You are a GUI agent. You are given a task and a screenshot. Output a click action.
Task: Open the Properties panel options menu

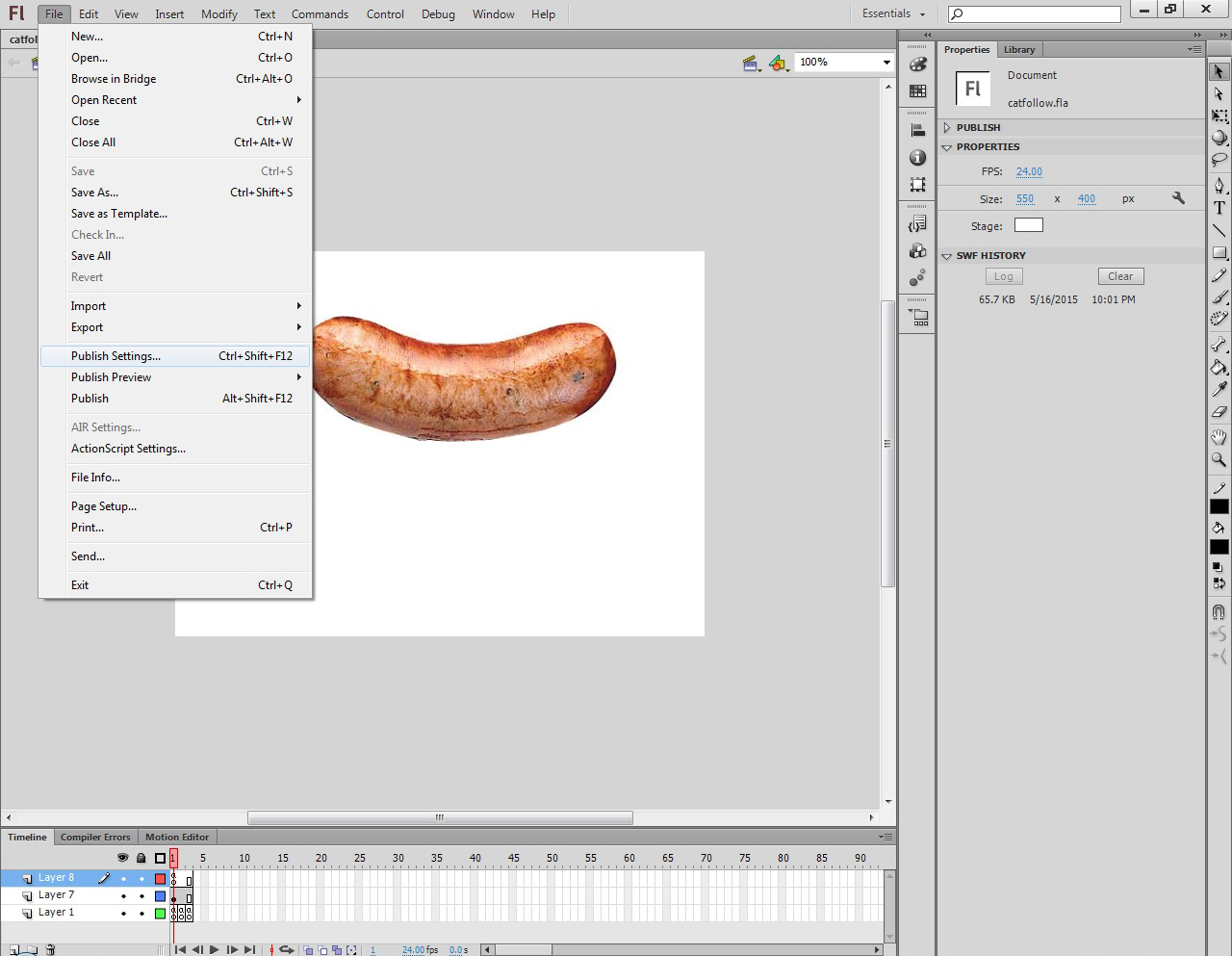(1194, 49)
